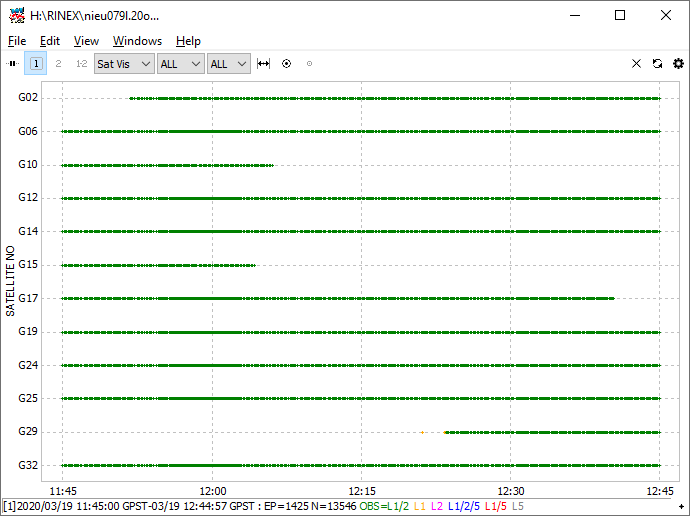Select orange L1 legend in the status bar
The width and height of the screenshot is (690, 516).
point(420,506)
